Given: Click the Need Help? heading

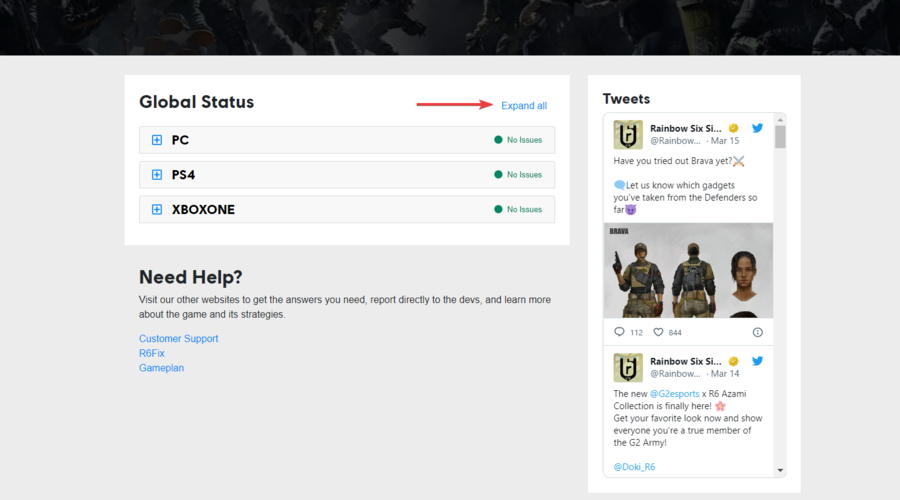Looking at the screenshot, I should pos(191,277).
